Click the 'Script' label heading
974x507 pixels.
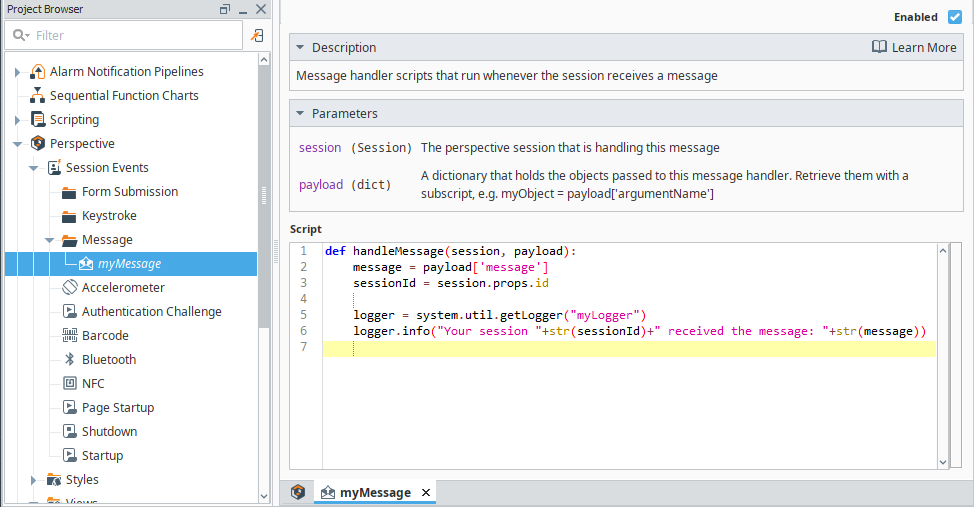306,229
